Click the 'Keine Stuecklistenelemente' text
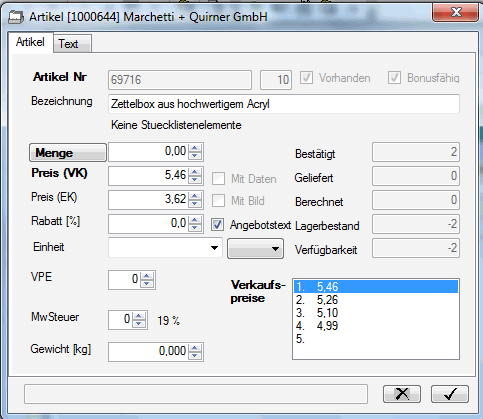Viewport: 483px width, 419px height. click(176, 125)
